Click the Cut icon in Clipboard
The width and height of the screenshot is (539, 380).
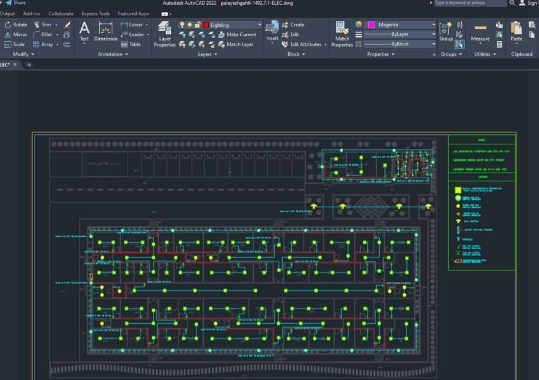[x=532, y=25]
